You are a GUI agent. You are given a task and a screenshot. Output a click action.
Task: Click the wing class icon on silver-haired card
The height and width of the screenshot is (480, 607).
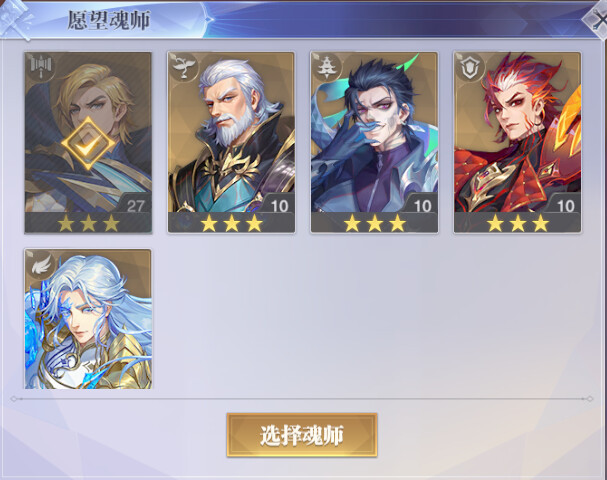(x=42, y=265)
